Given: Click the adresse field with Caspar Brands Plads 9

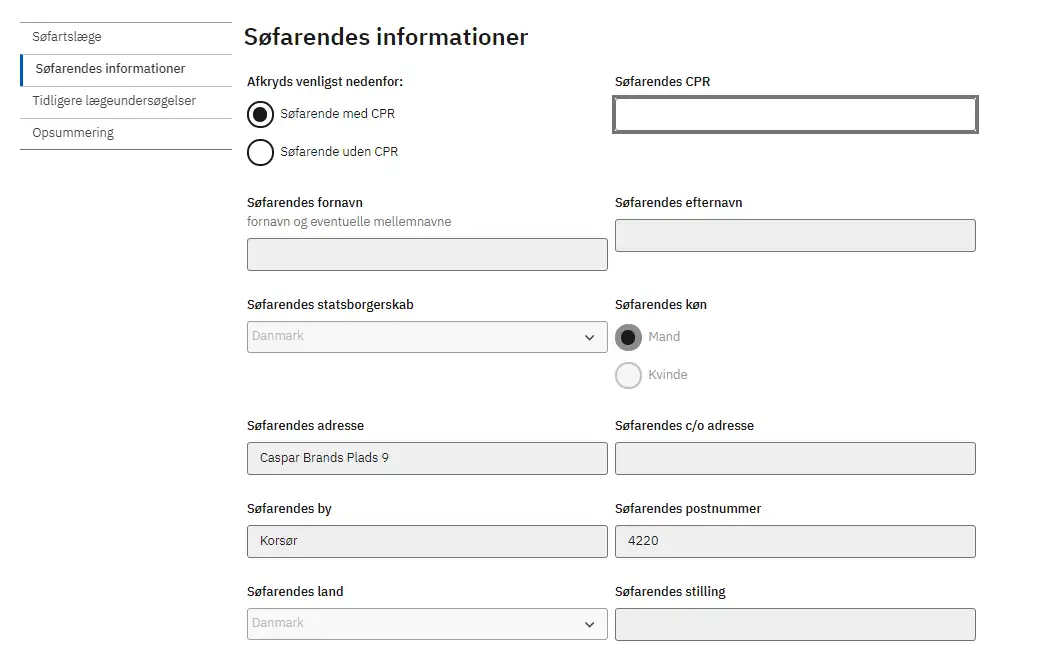Looking at the screenshot, I should click(x=427, y=459).
